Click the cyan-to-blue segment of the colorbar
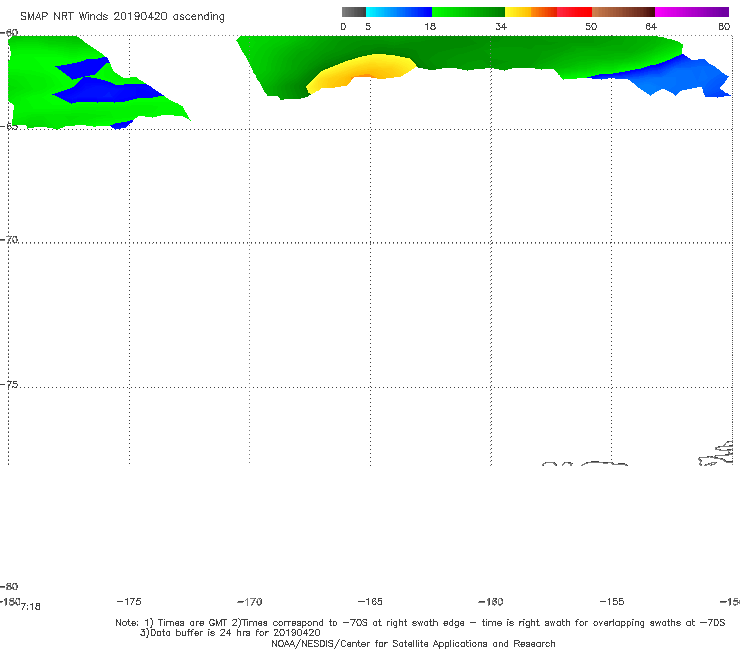 tap(398, 12)
